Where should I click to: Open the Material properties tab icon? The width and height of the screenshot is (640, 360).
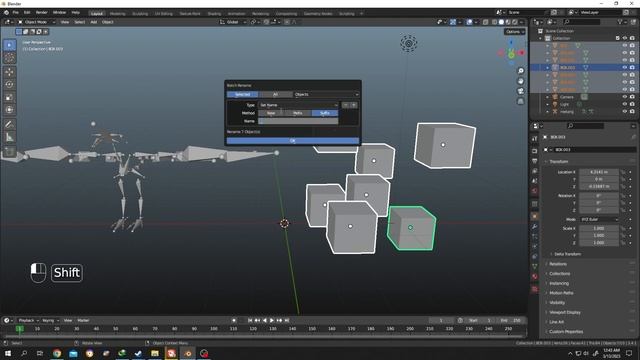(535, 277)
